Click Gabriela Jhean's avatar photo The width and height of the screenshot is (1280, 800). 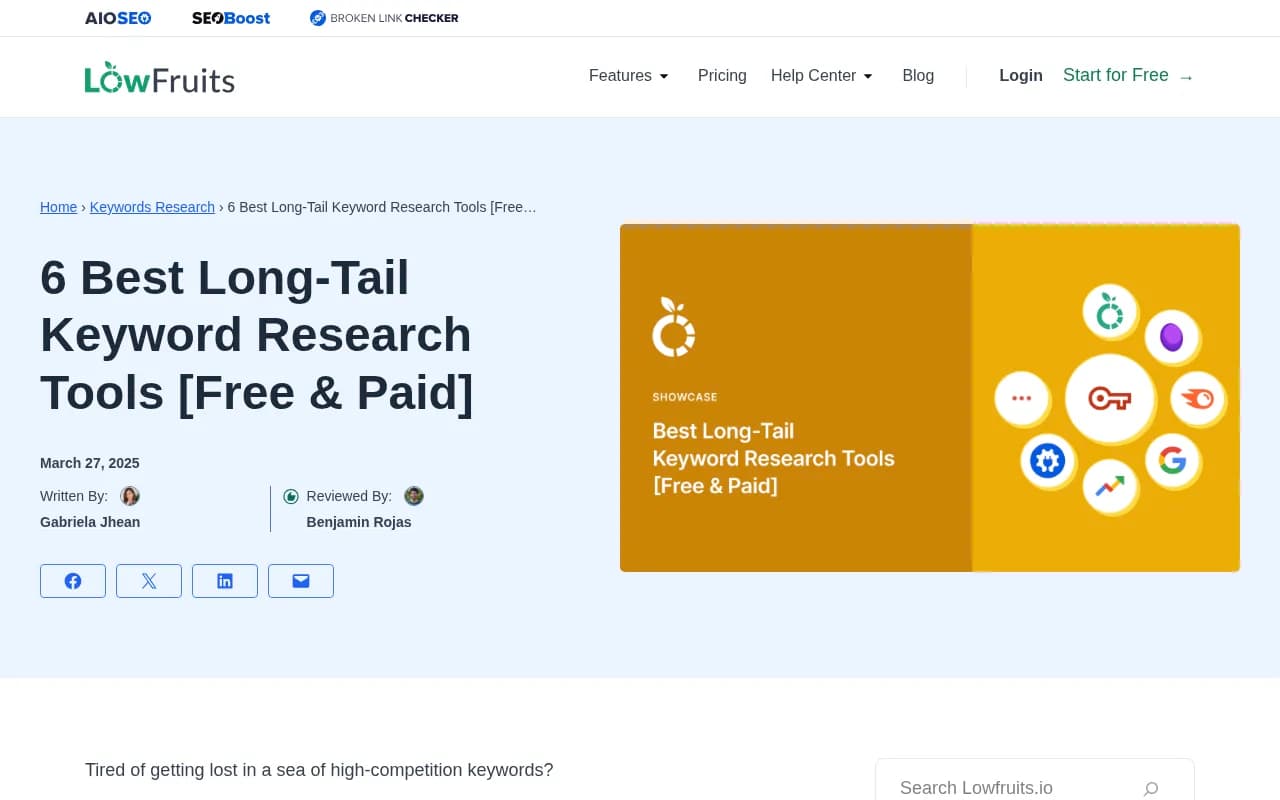(130, 496)
